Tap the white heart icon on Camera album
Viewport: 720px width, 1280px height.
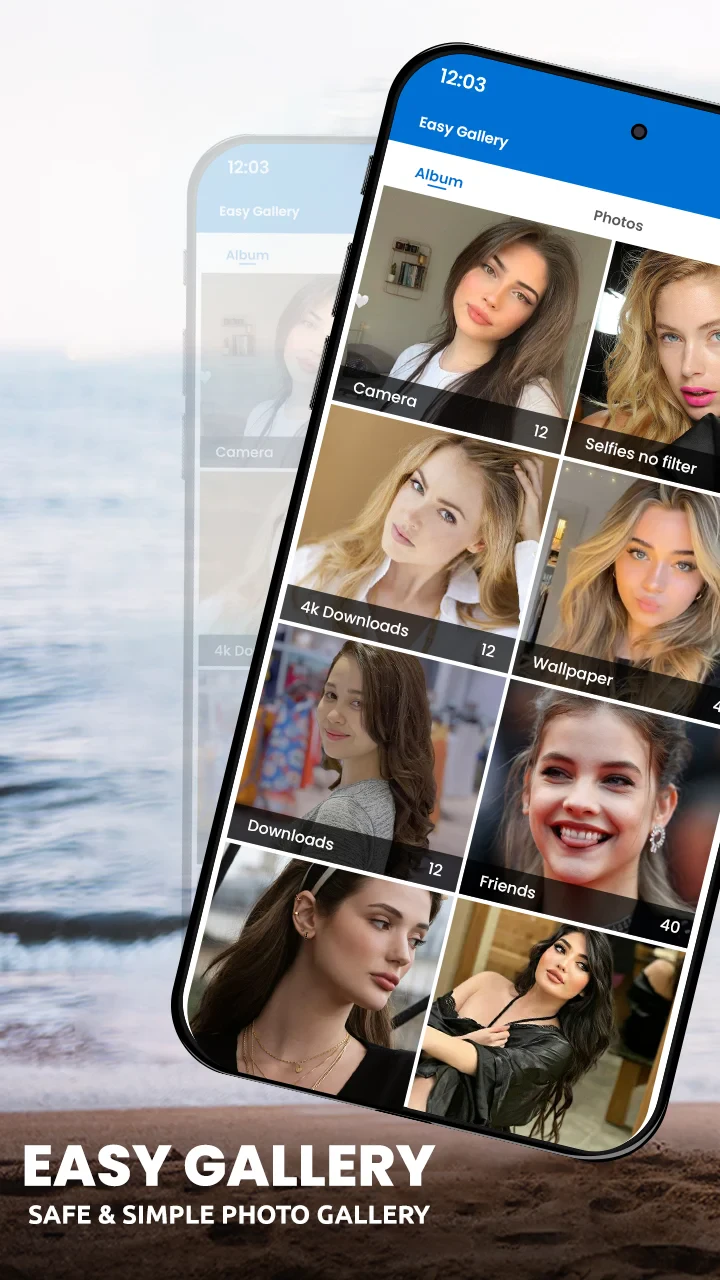click(x=362, y=300)
